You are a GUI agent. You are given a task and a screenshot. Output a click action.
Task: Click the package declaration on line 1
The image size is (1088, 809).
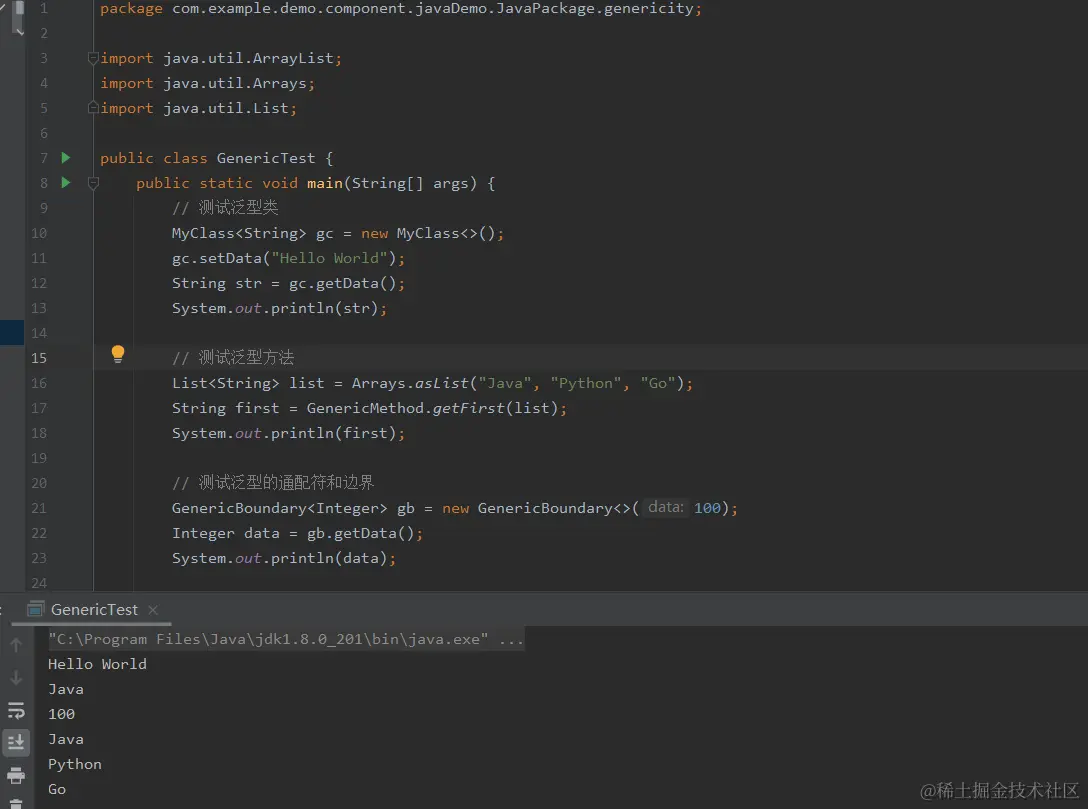401,8
